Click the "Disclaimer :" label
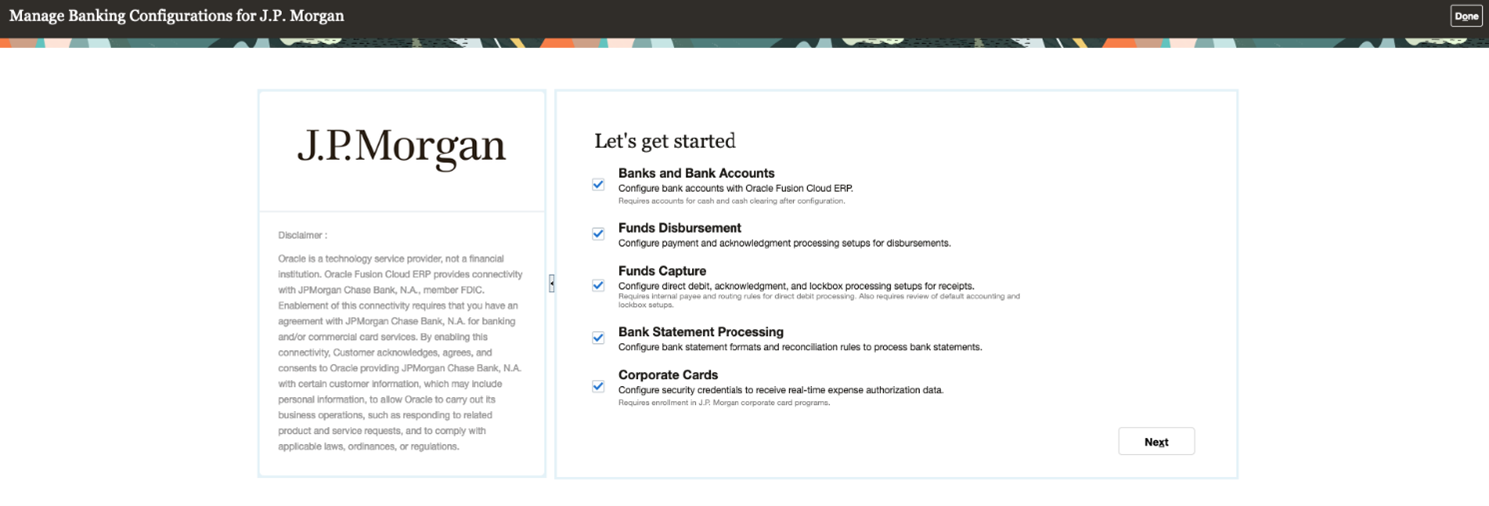Image resolution: width=1489 pixels, height=506 pixels. coord(303,236)
